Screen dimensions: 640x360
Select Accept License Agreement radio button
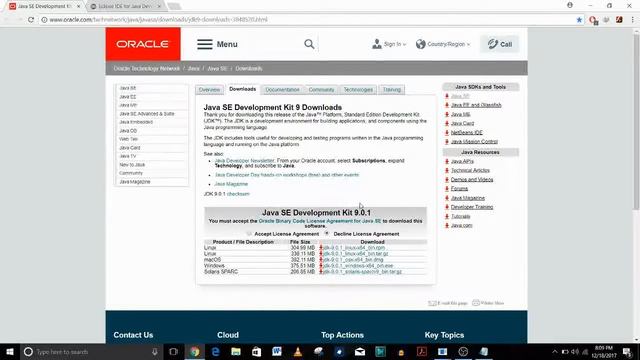249,234
